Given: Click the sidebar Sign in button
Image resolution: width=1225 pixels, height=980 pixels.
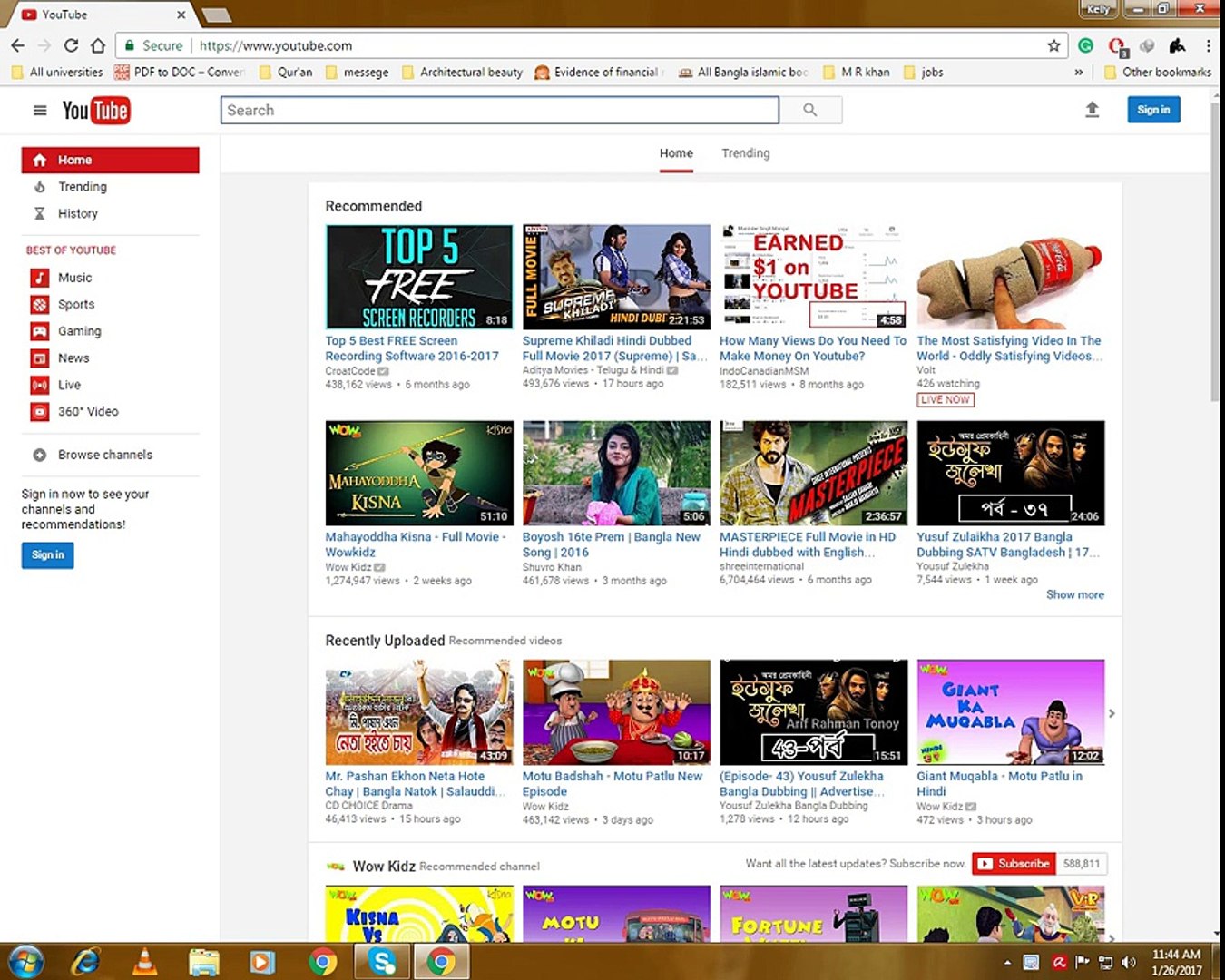Looking at the screenshot, I should [48, 555].
